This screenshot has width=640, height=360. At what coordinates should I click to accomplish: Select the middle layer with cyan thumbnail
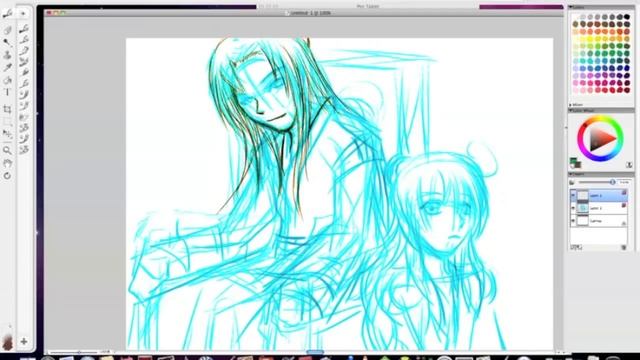tap(599, 208)
